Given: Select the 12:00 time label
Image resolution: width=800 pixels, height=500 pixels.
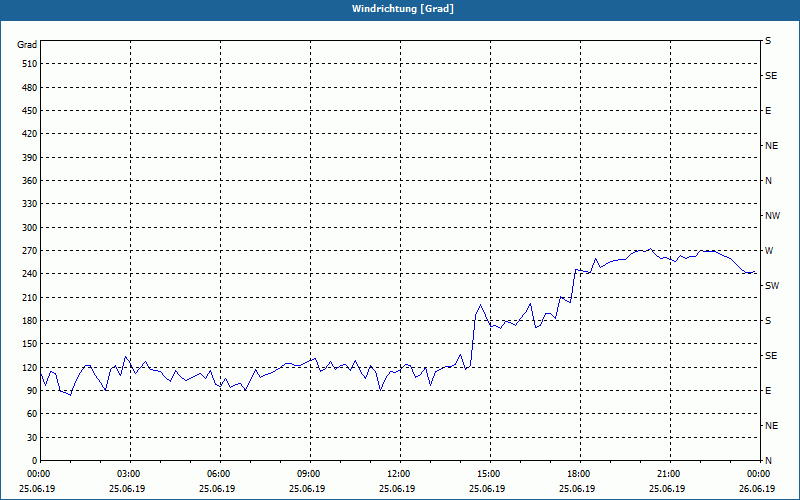Looking at the screenshot, I should click(x=400, y=474).
